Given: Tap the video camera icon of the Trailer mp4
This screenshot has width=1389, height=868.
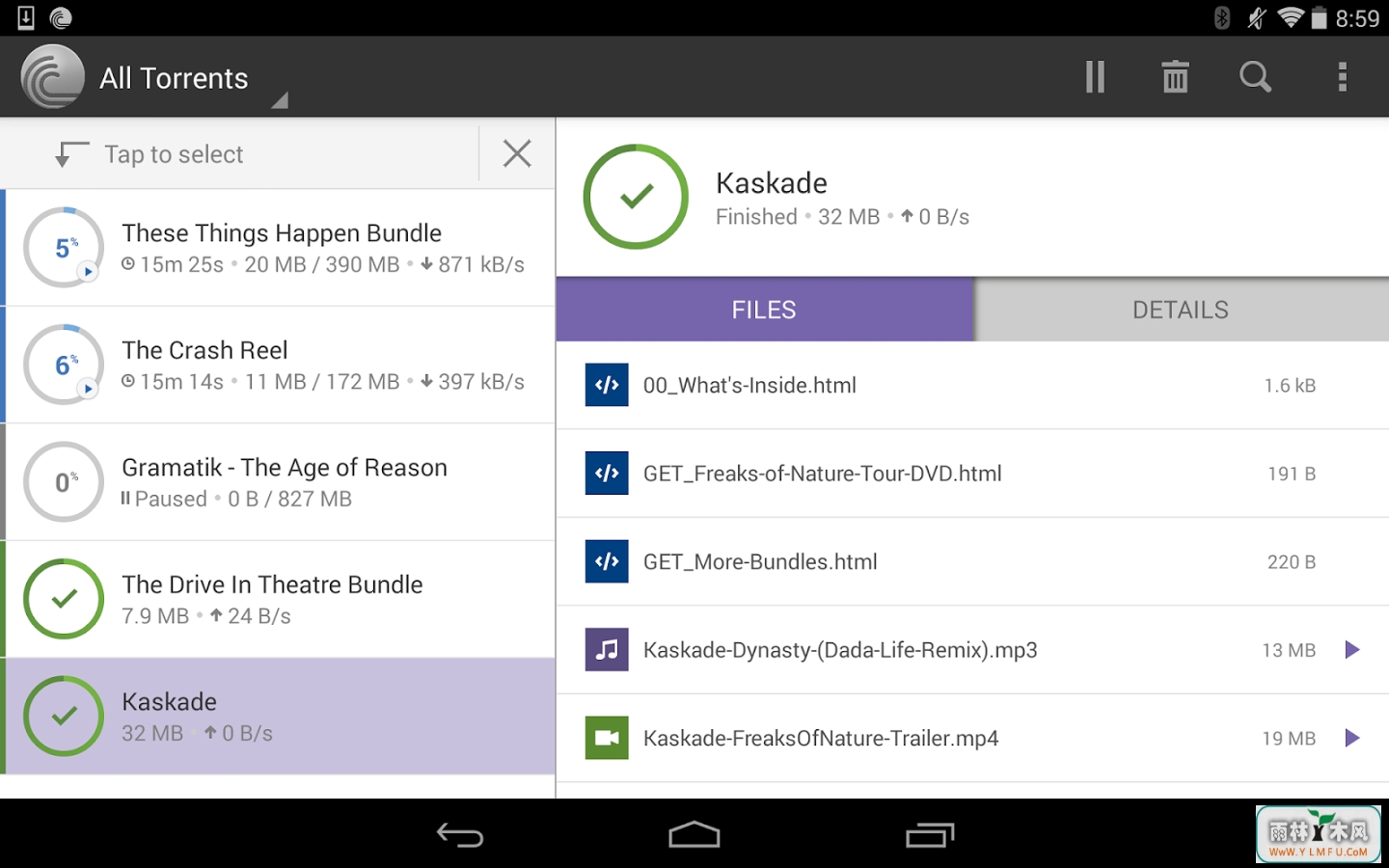Looking at the screenshot, I should tap(607, 738).
